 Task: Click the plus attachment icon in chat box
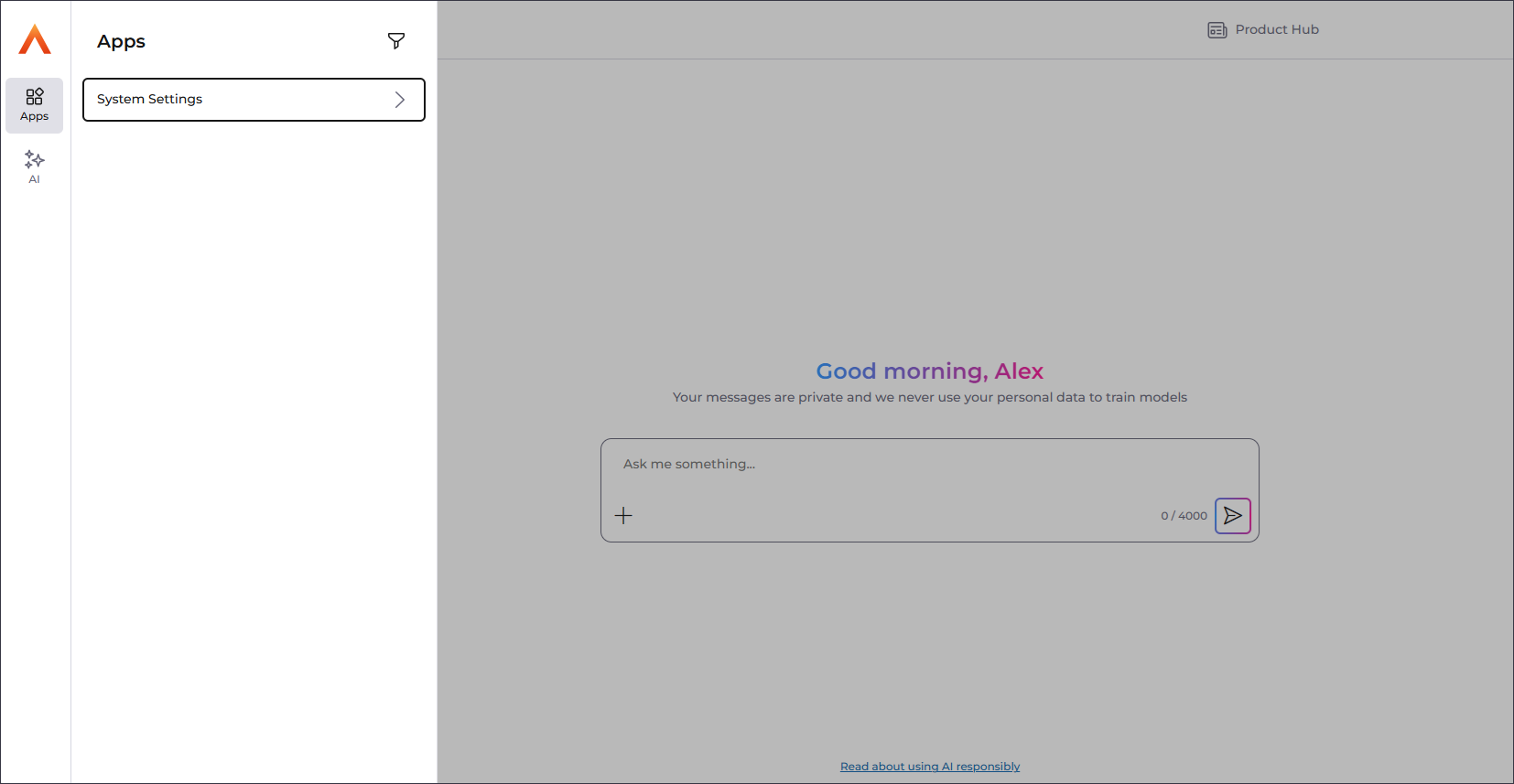(x=623, y=516)
